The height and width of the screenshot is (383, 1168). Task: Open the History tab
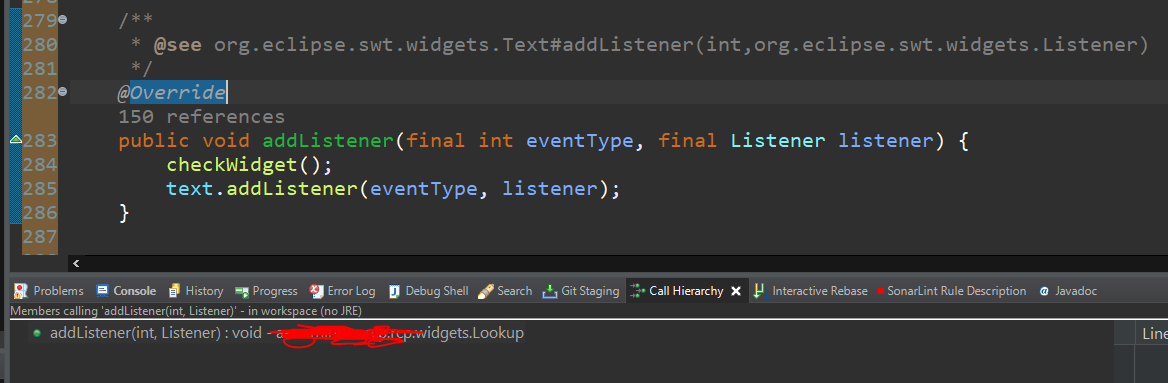point(196,291)
